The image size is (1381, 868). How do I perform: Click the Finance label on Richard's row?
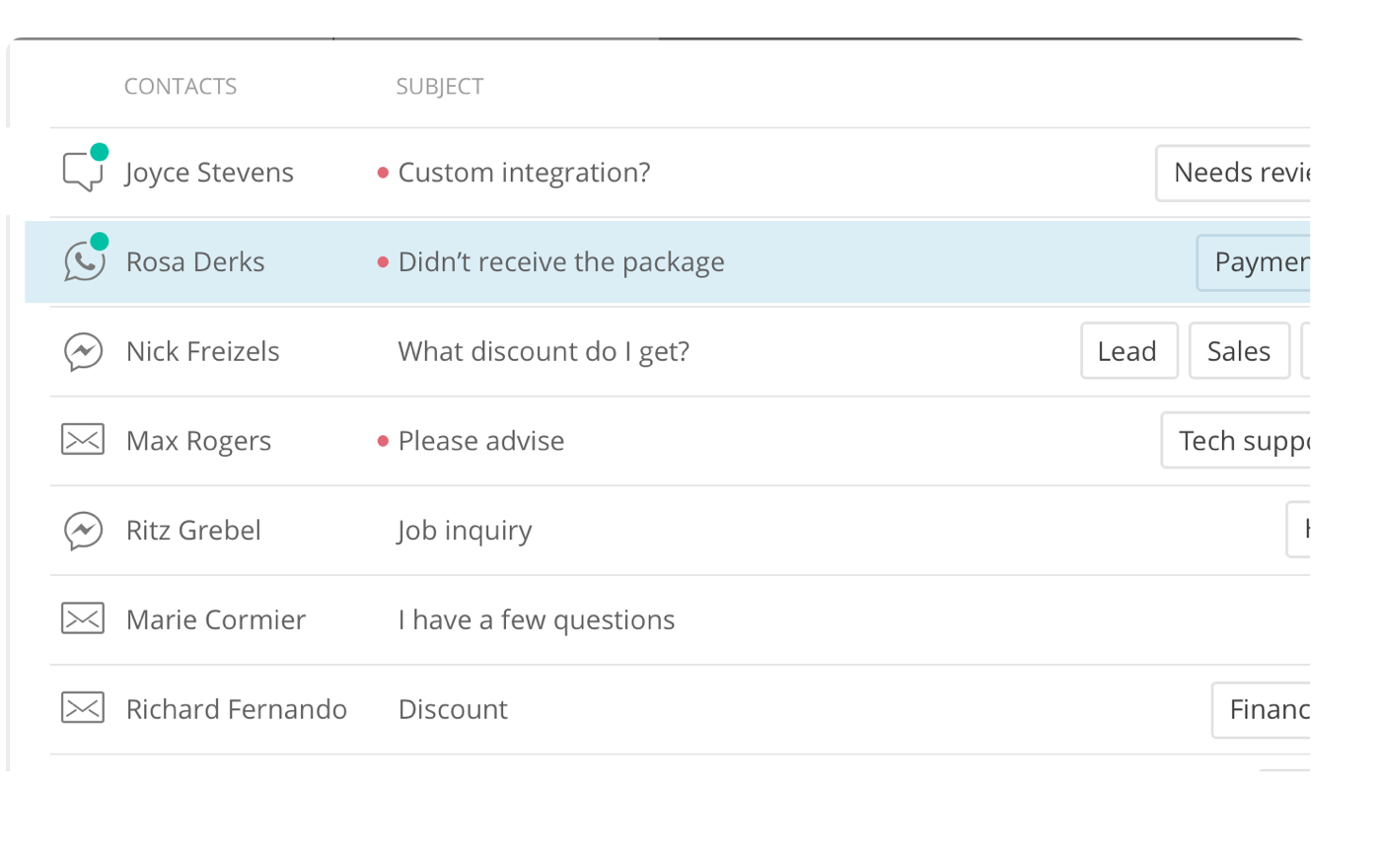pos(1265,709)
